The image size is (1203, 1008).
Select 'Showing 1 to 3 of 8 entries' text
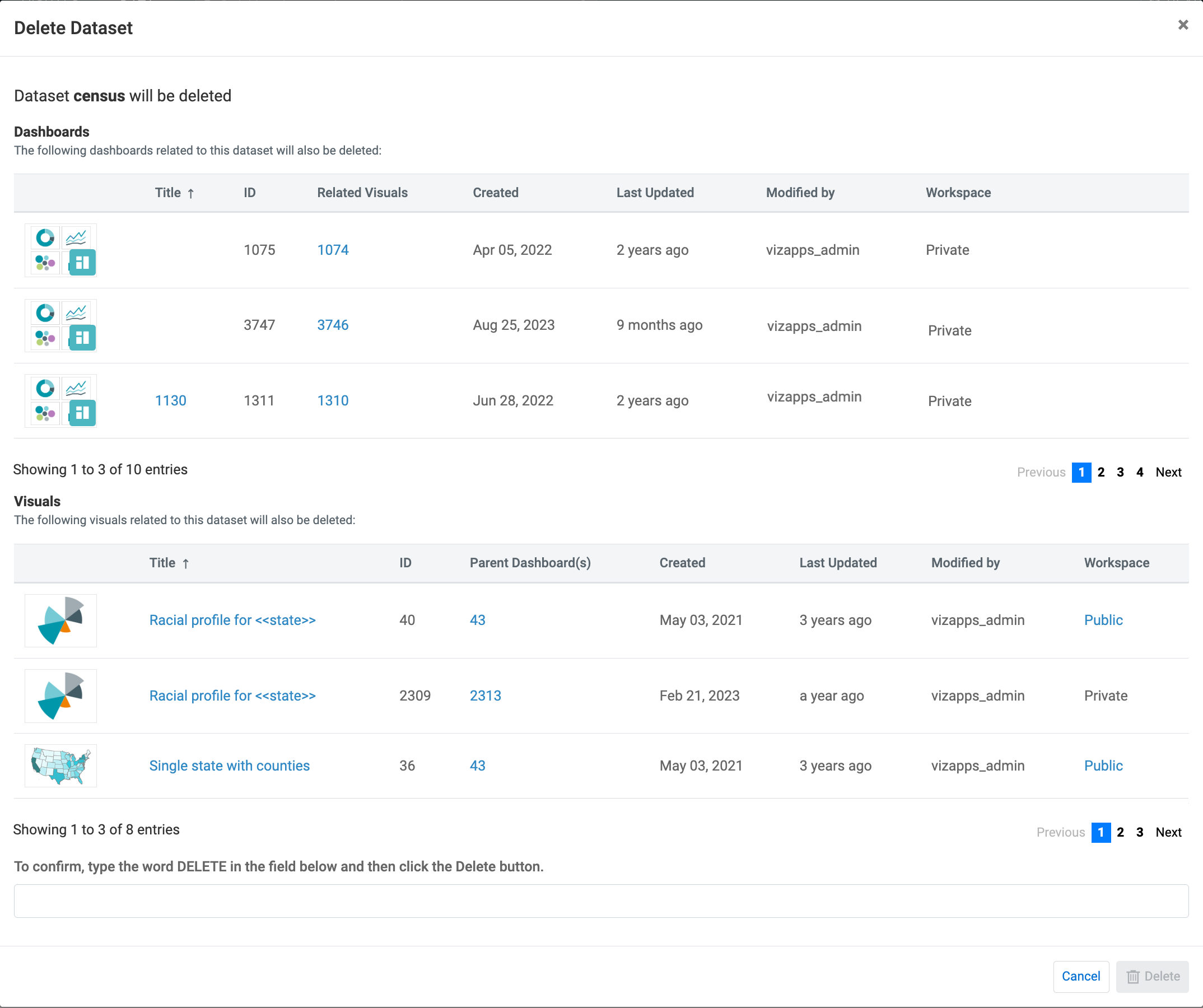(x=96, y=830)
